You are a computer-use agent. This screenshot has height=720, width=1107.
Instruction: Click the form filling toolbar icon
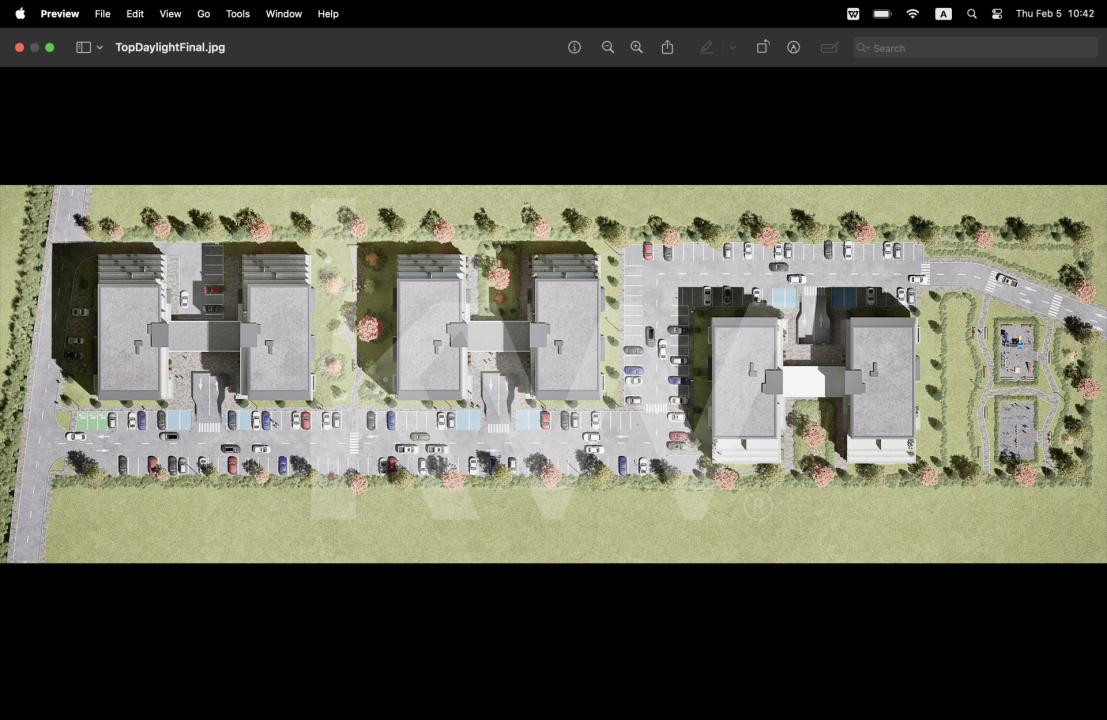coord(828,47)
